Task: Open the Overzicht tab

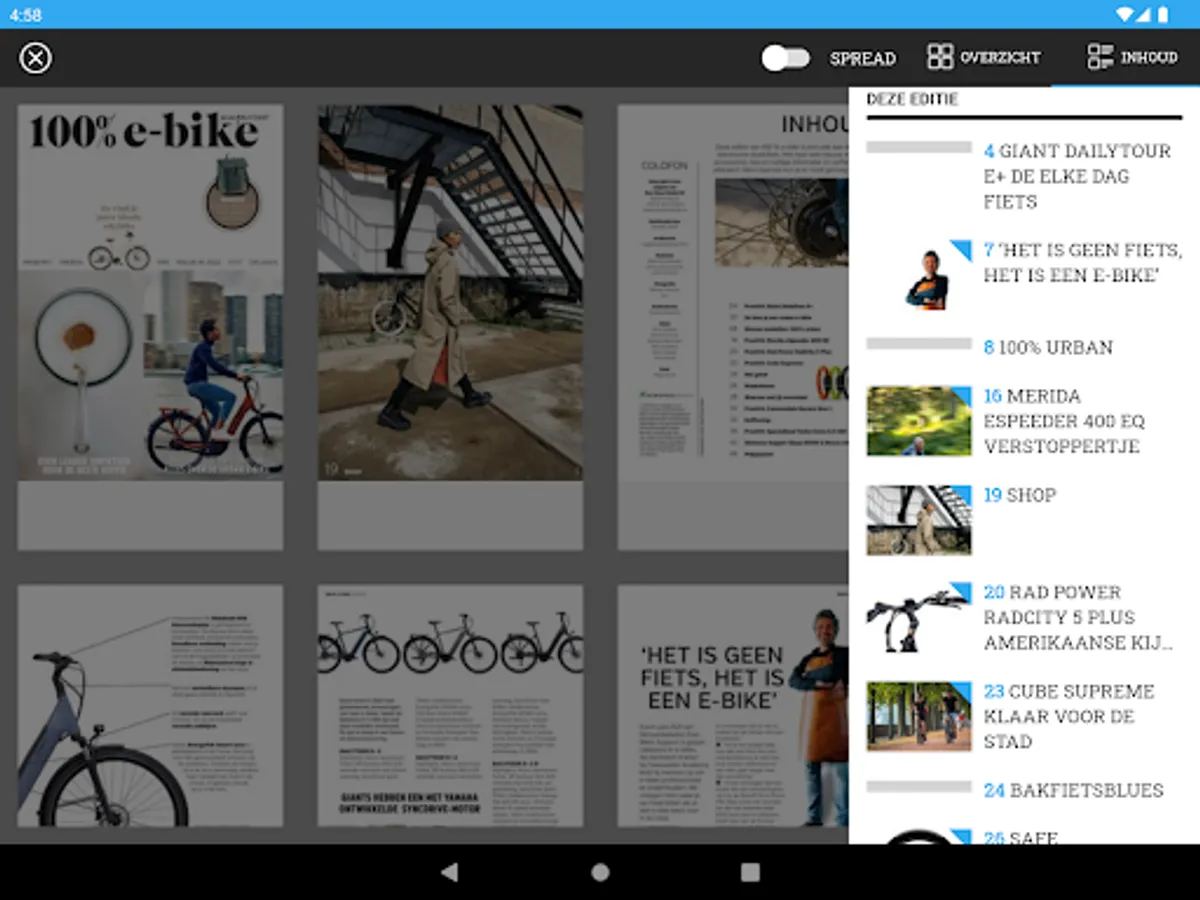Action: (x=984, y=57)
